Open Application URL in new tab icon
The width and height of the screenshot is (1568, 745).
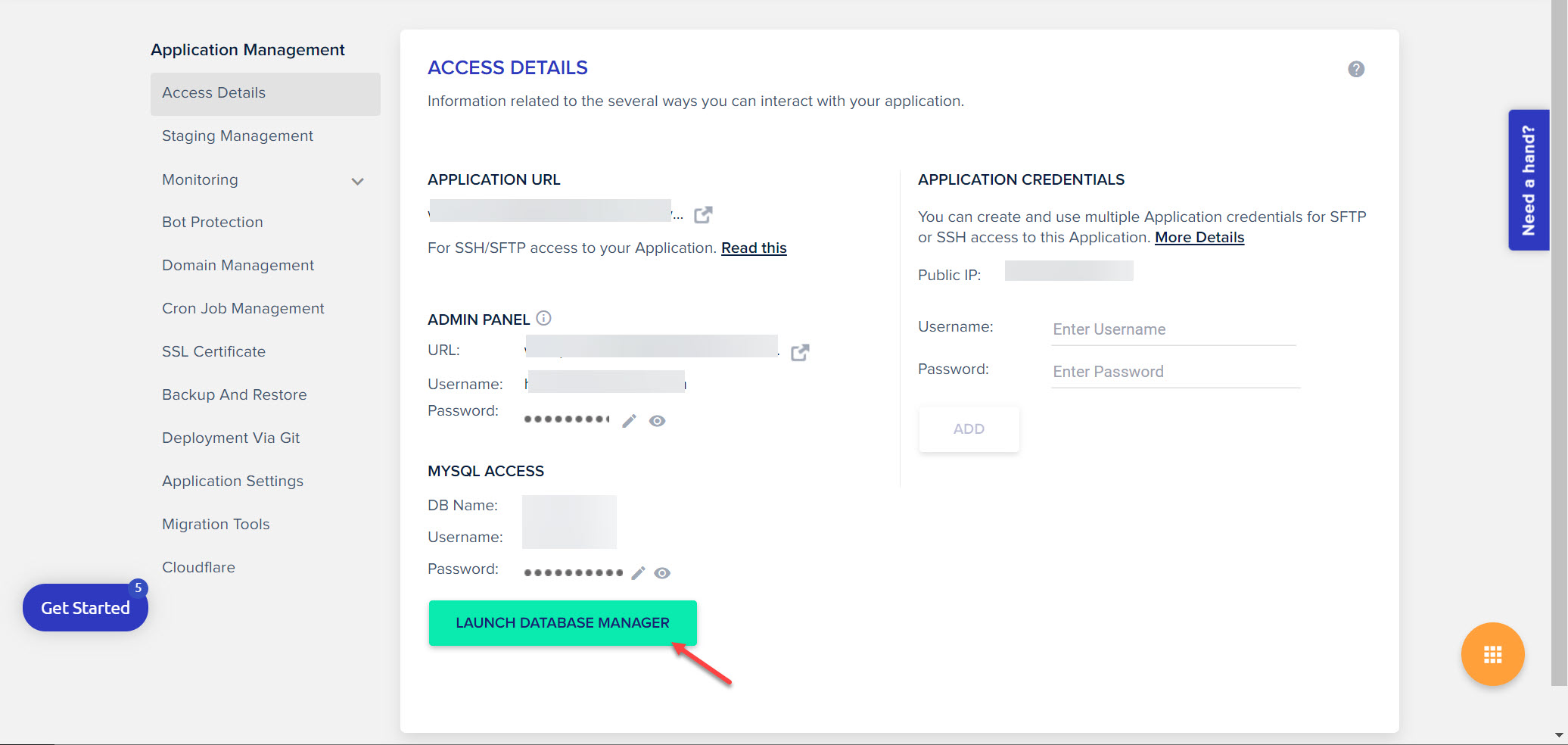[x=703, y=215]
